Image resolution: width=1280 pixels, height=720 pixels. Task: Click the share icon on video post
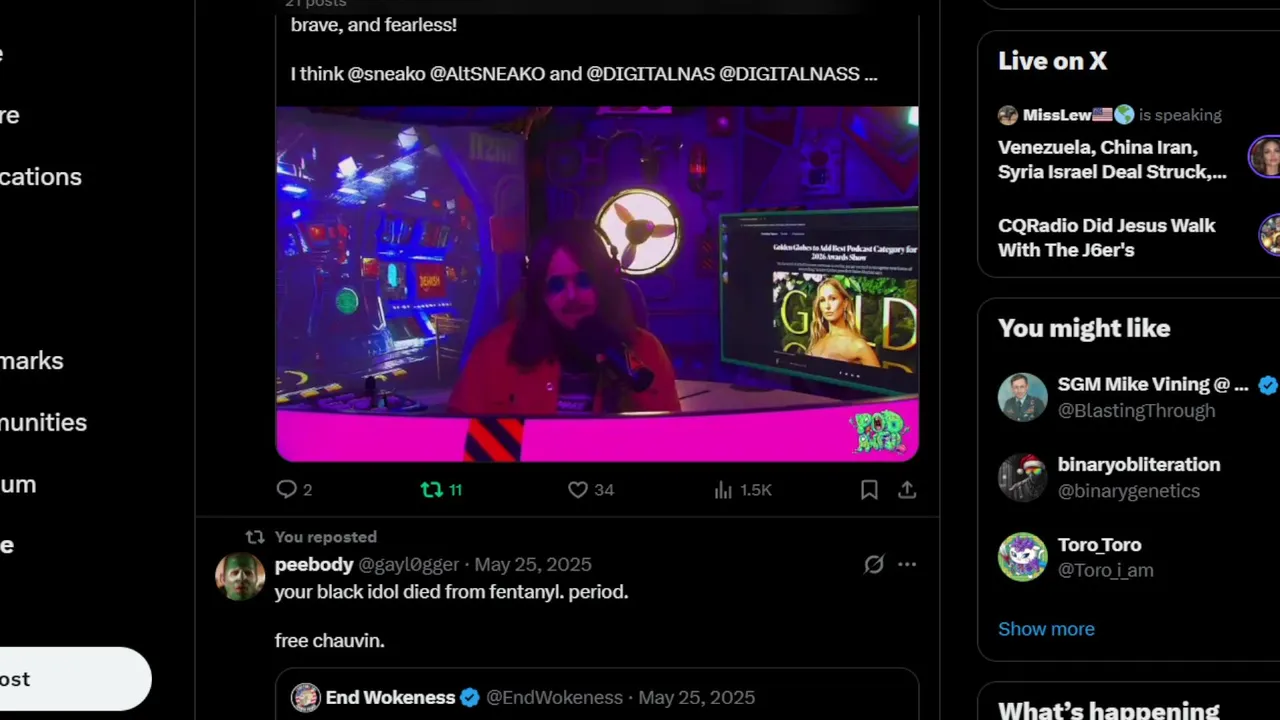pos(907,490)
